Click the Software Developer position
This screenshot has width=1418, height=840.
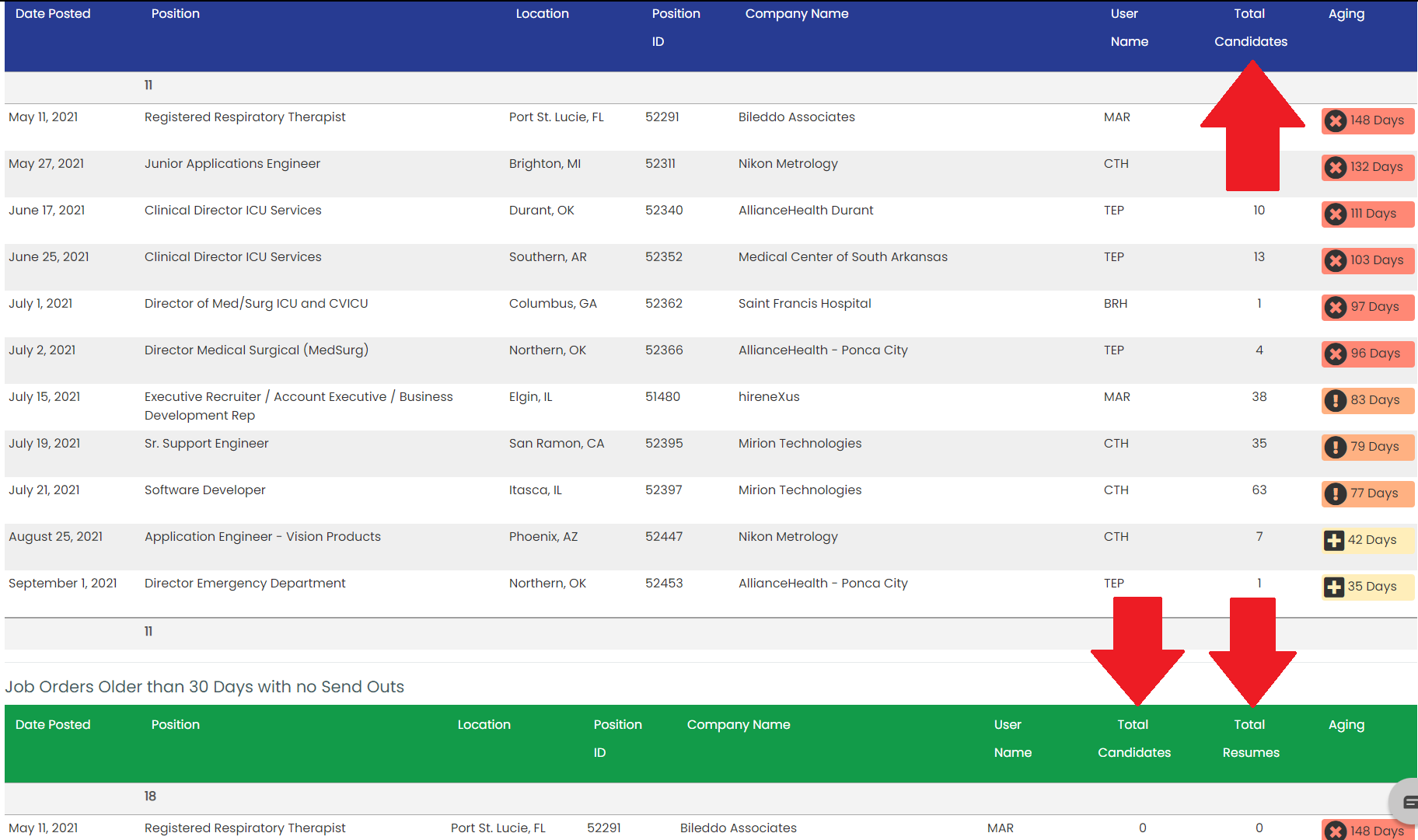205,490
